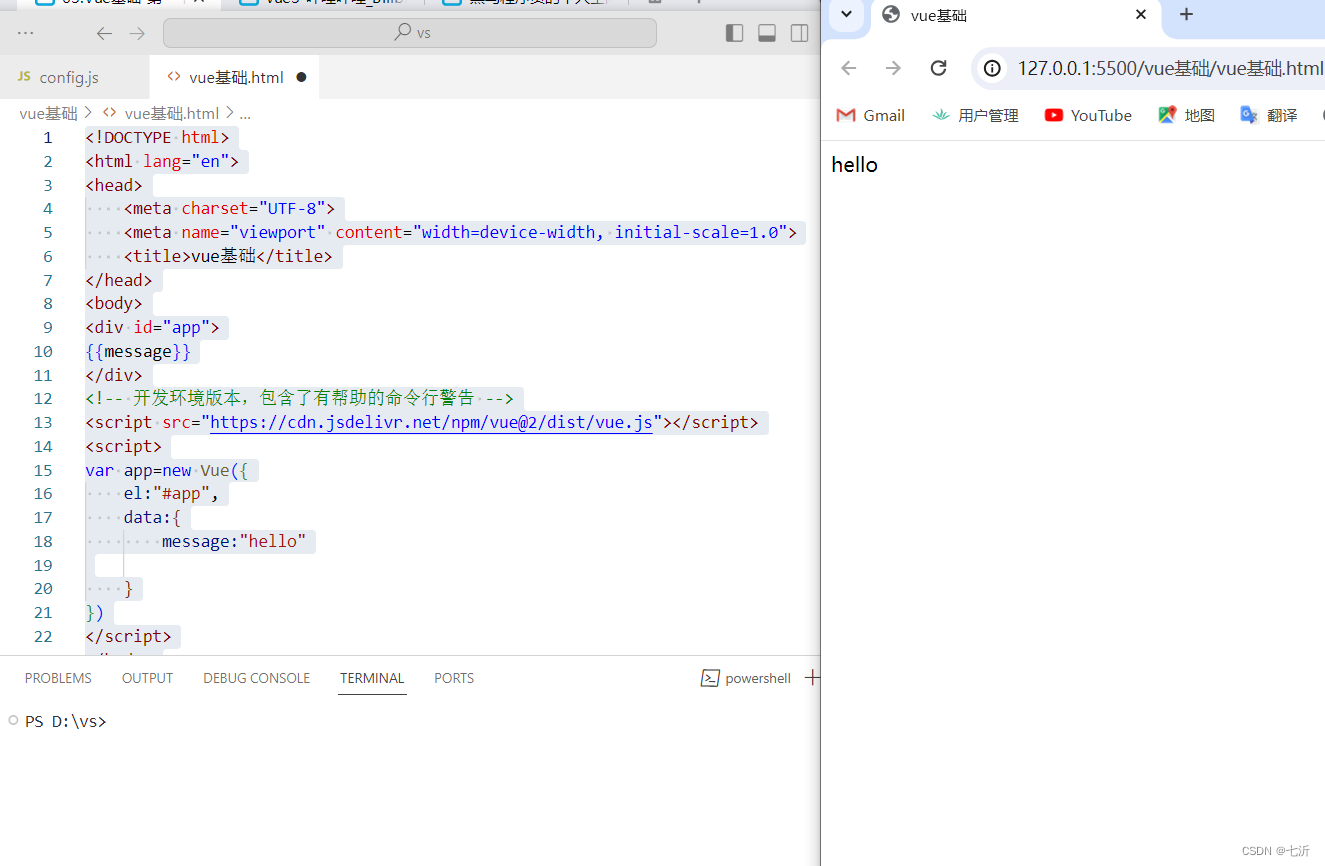Open the VS Code ellipsis menu

(x=26, y=33)
